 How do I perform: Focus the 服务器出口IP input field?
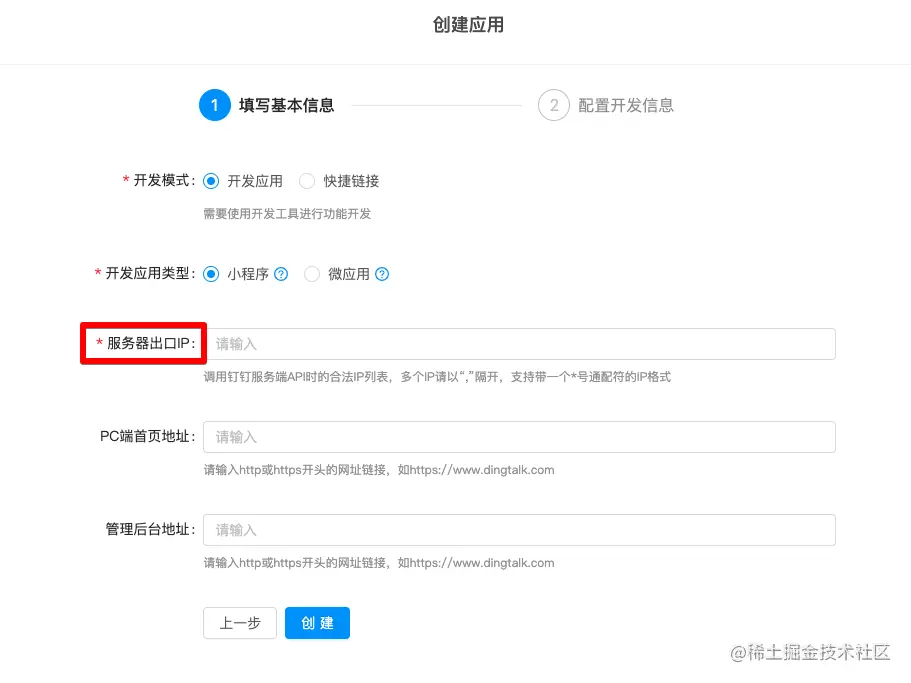[x=519, y=344]
